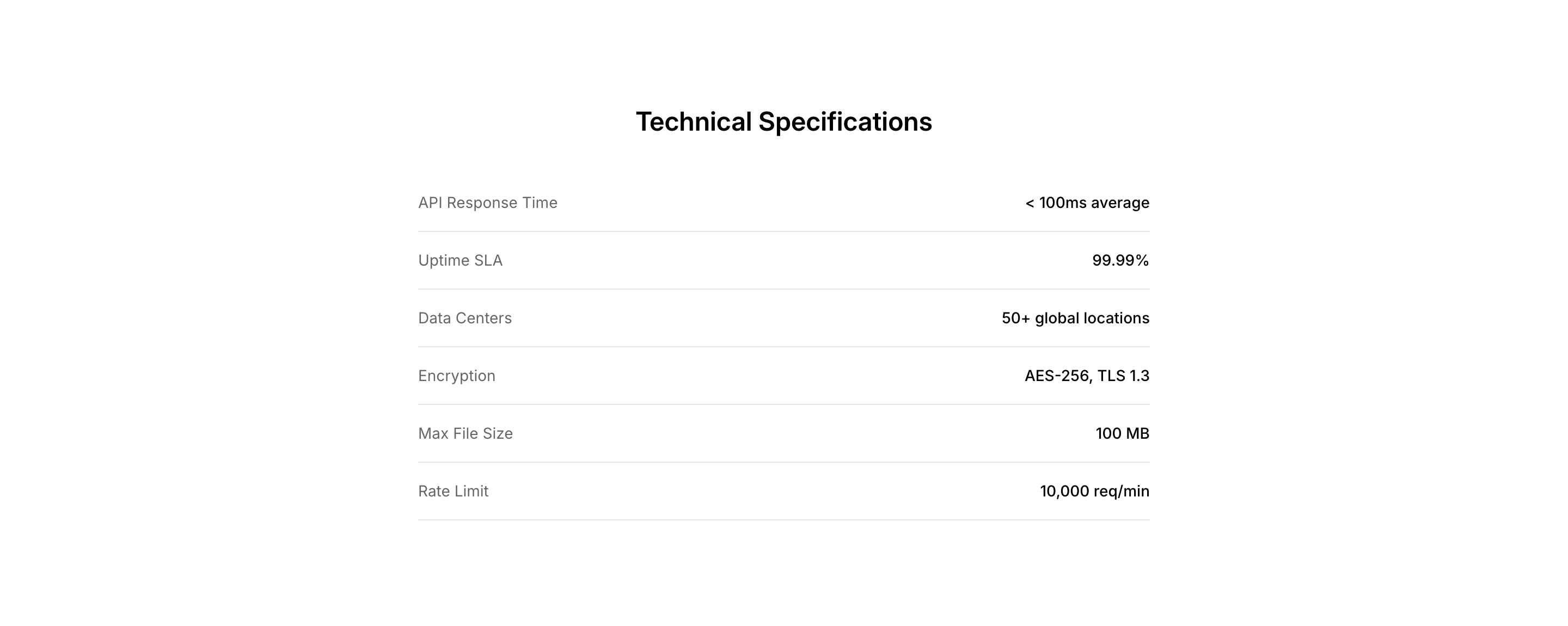
Task: Select the "global locations" text
Action: pos(1092,318)
